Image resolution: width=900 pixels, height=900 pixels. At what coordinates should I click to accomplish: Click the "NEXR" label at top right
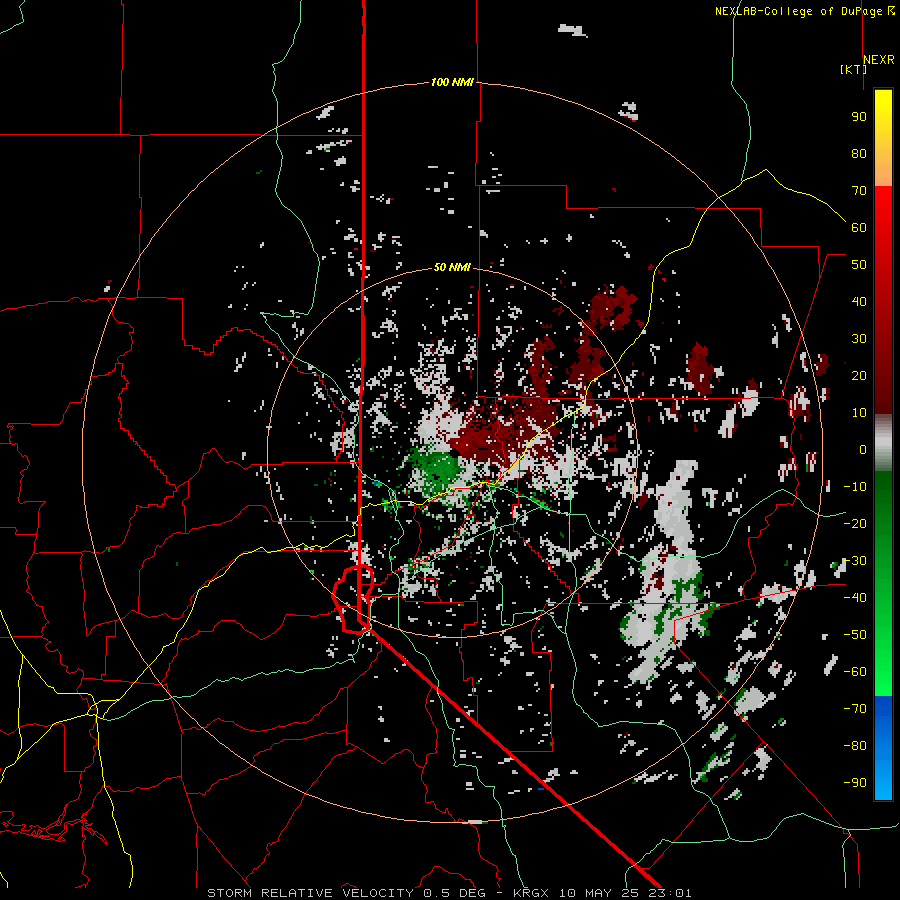879,60
